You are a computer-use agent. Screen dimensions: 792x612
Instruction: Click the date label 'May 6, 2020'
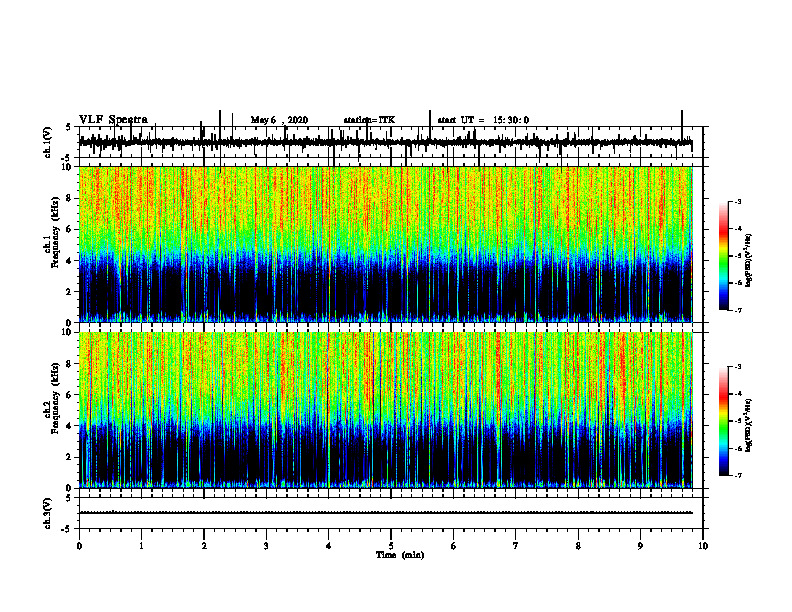tap(279, 120)
